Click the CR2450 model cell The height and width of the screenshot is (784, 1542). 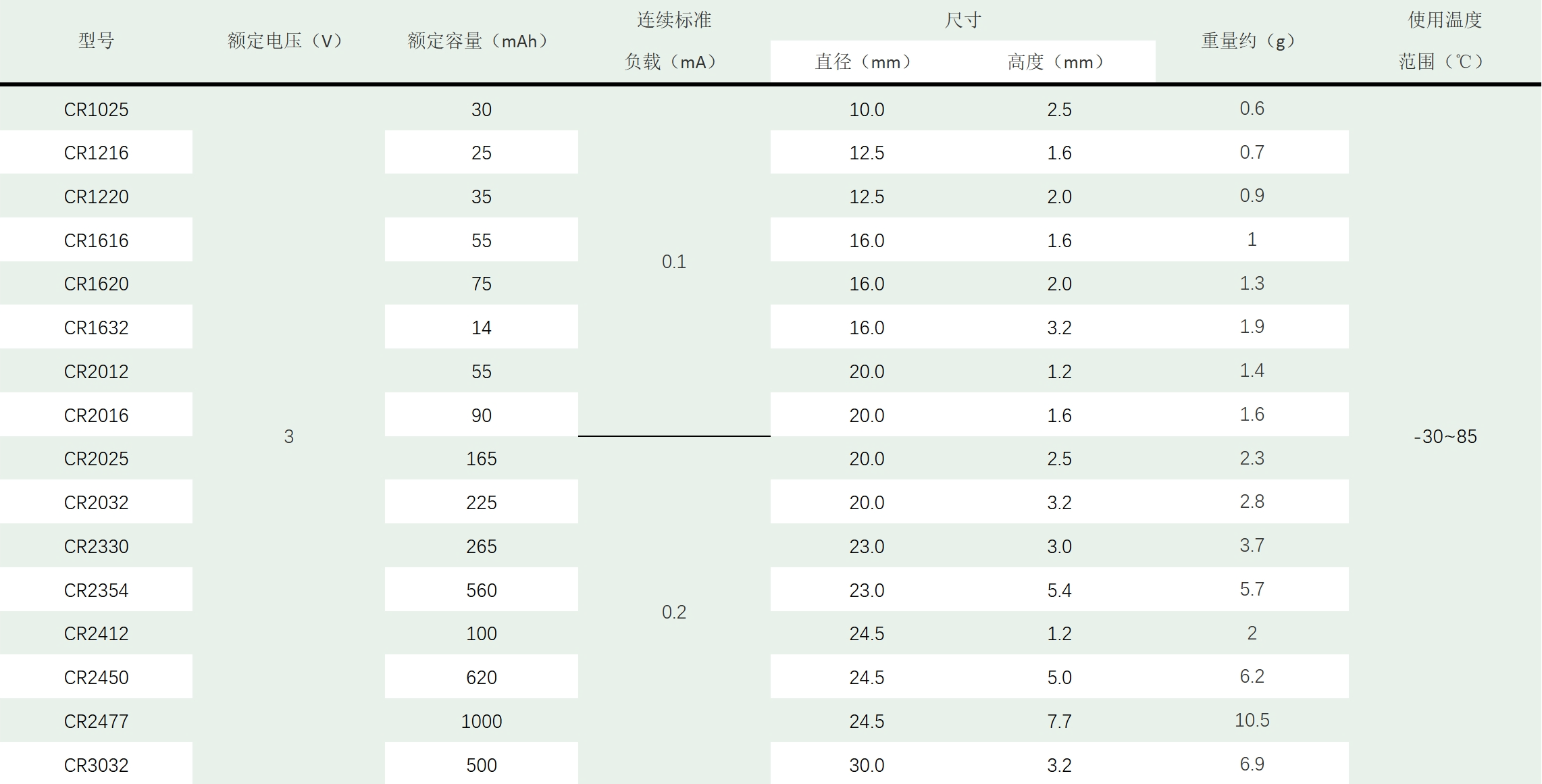[x=96, y=677]
